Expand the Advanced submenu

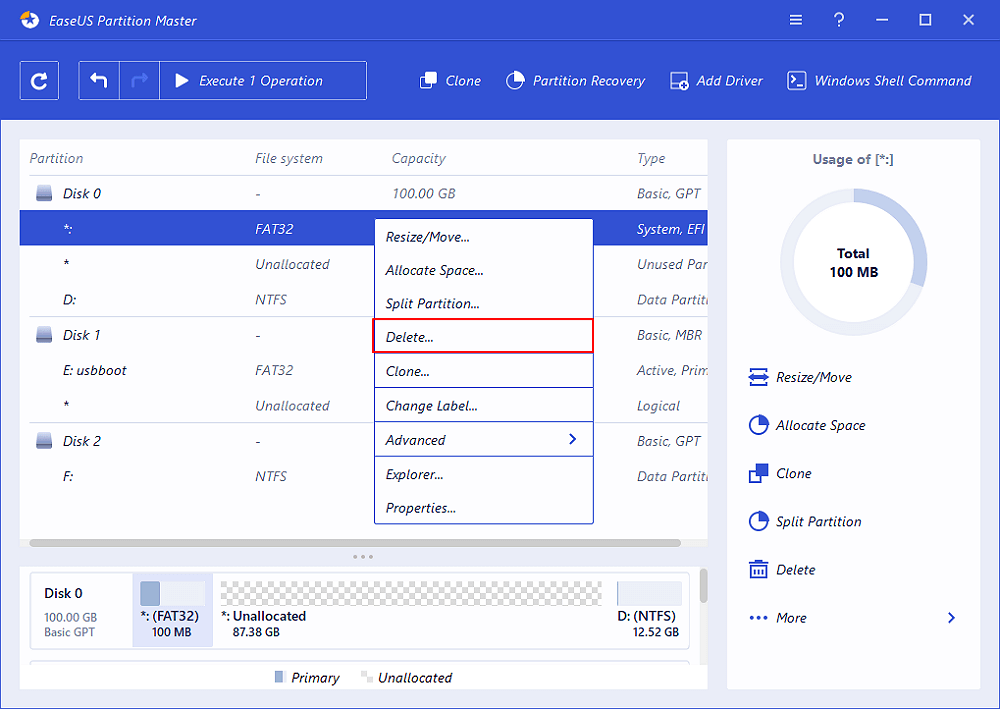483,440
